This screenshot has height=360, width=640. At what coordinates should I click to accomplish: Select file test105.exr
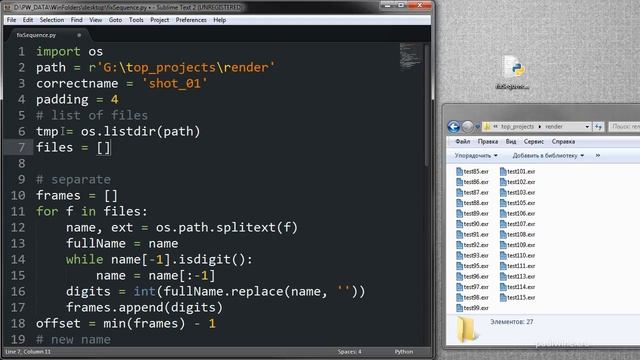(518, 203)
